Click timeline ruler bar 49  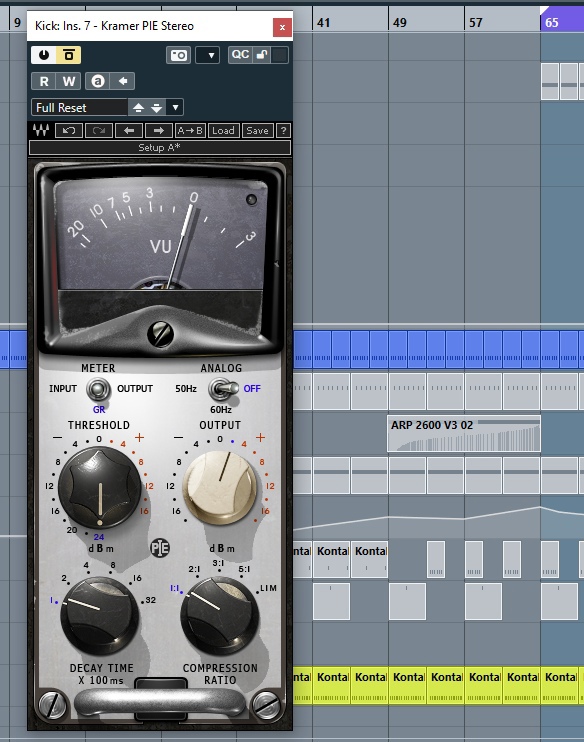point(400,22)
